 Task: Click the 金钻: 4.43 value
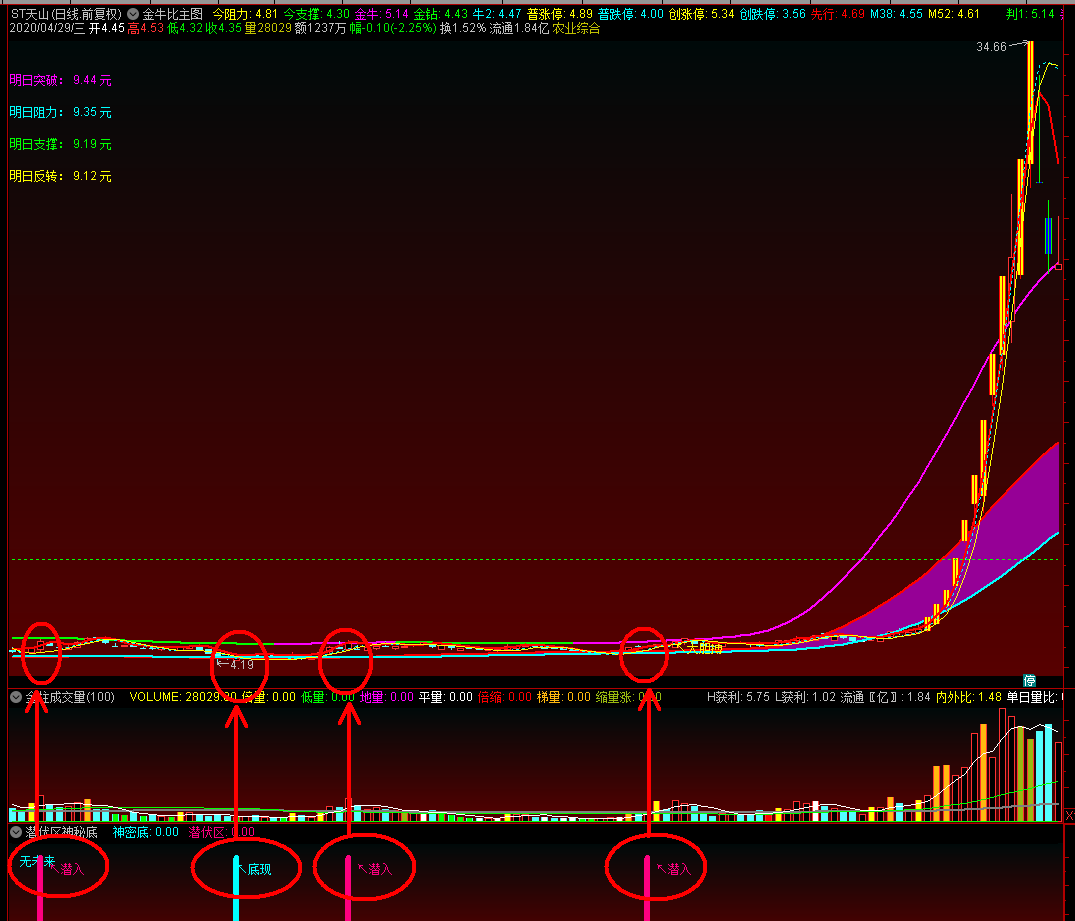[440, 14]
